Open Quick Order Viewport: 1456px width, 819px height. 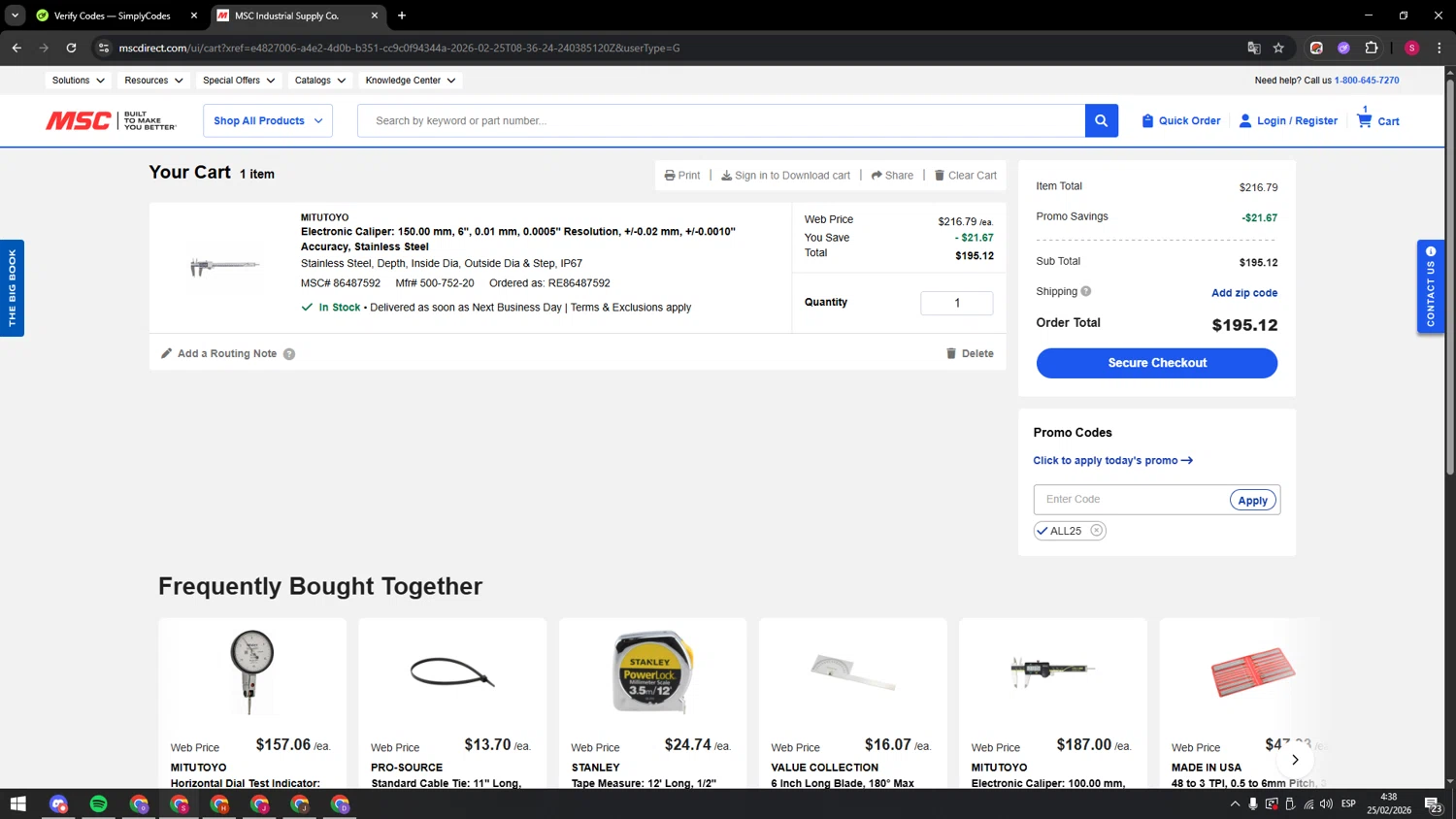1180,120
